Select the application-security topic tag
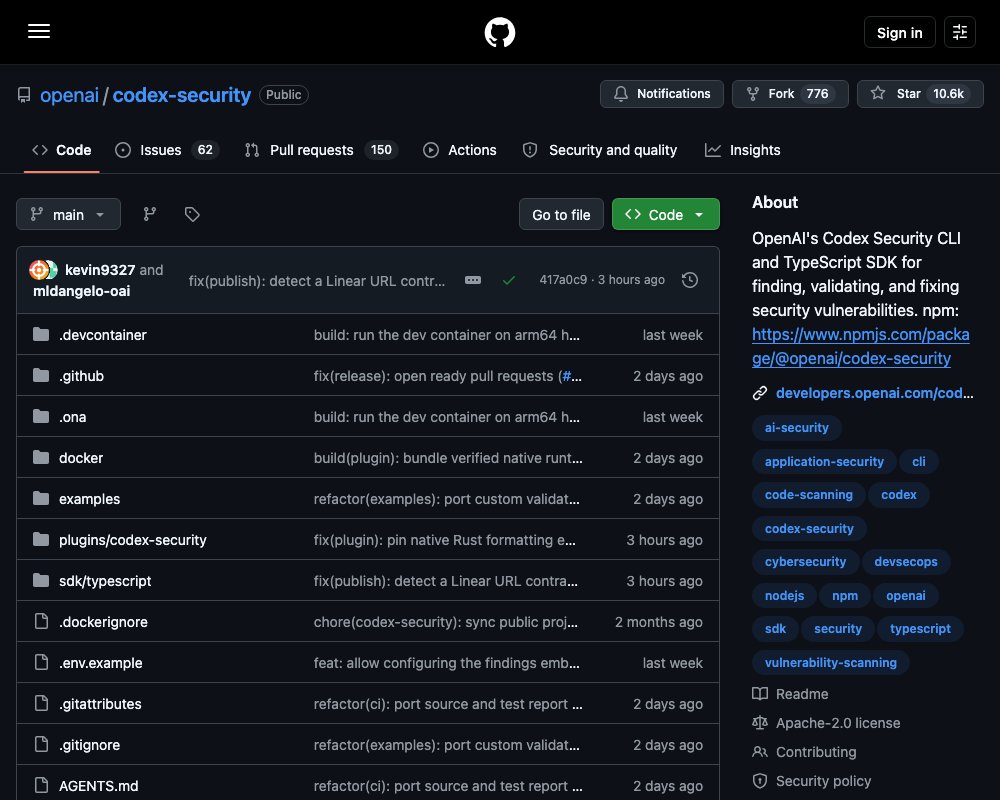 pyautogui.click(x=824, y=461)
